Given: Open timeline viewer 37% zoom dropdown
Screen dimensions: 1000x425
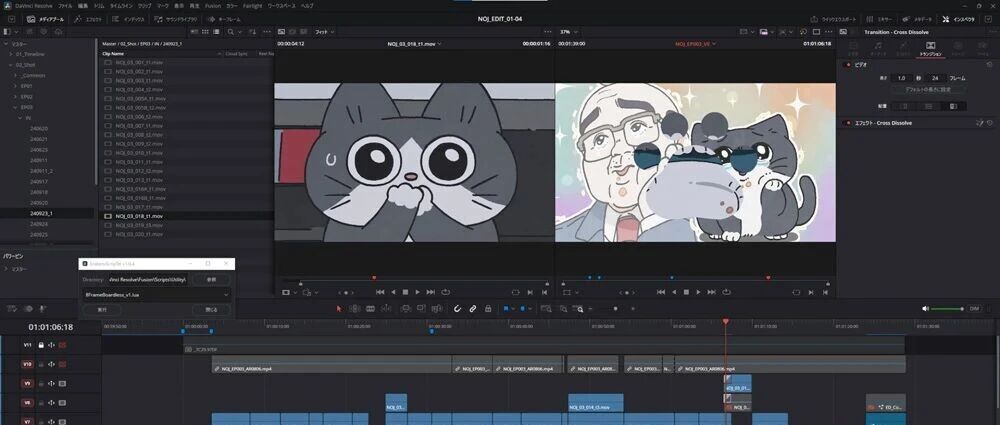Looking at the screenshot, I should [567, 31].
